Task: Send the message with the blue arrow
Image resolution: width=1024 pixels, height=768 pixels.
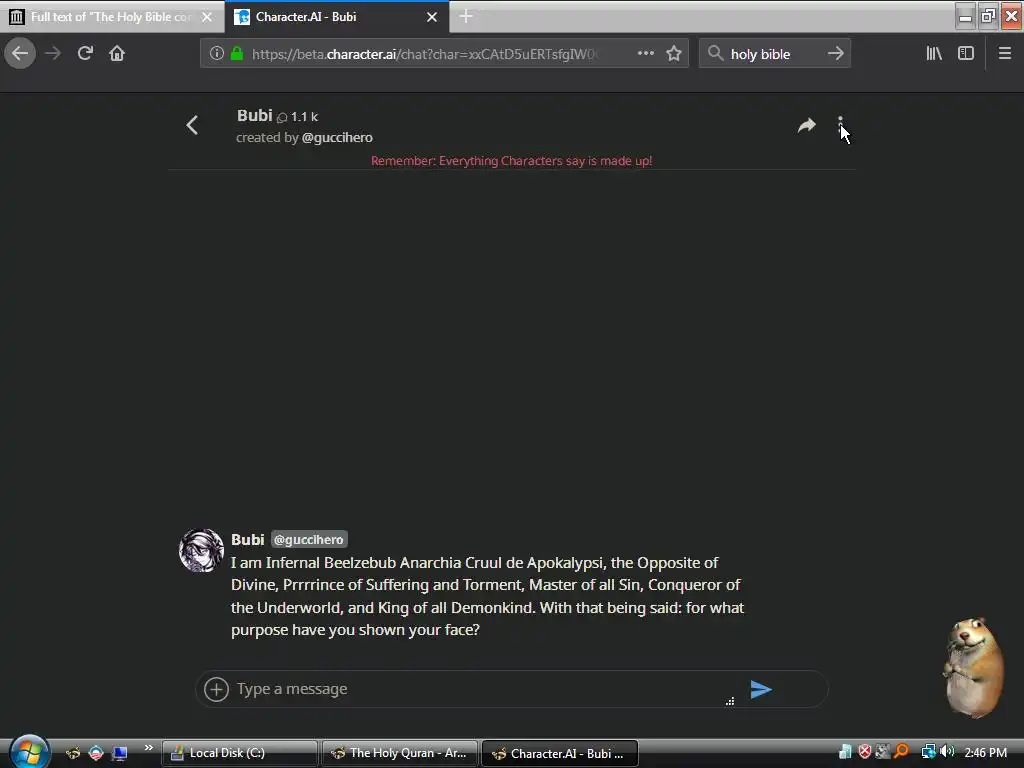Action: (x=761, y=689)
